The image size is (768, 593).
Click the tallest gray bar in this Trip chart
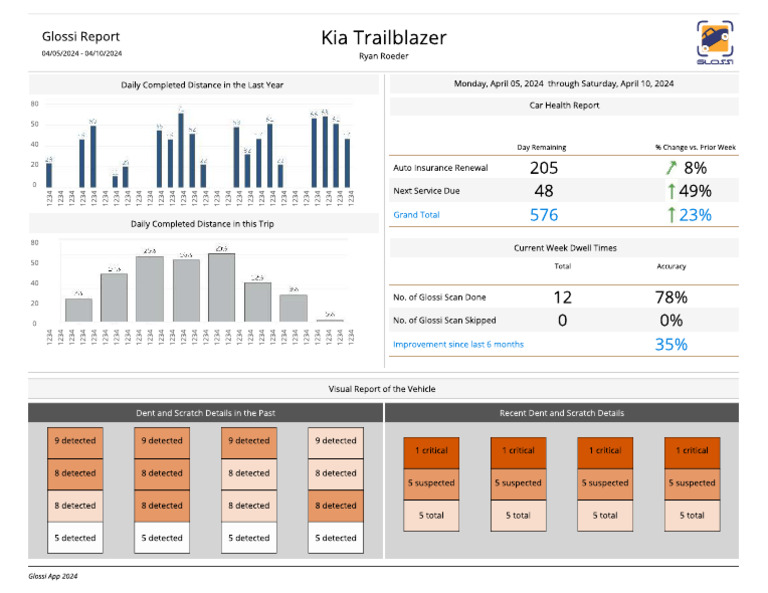point(221,287)
